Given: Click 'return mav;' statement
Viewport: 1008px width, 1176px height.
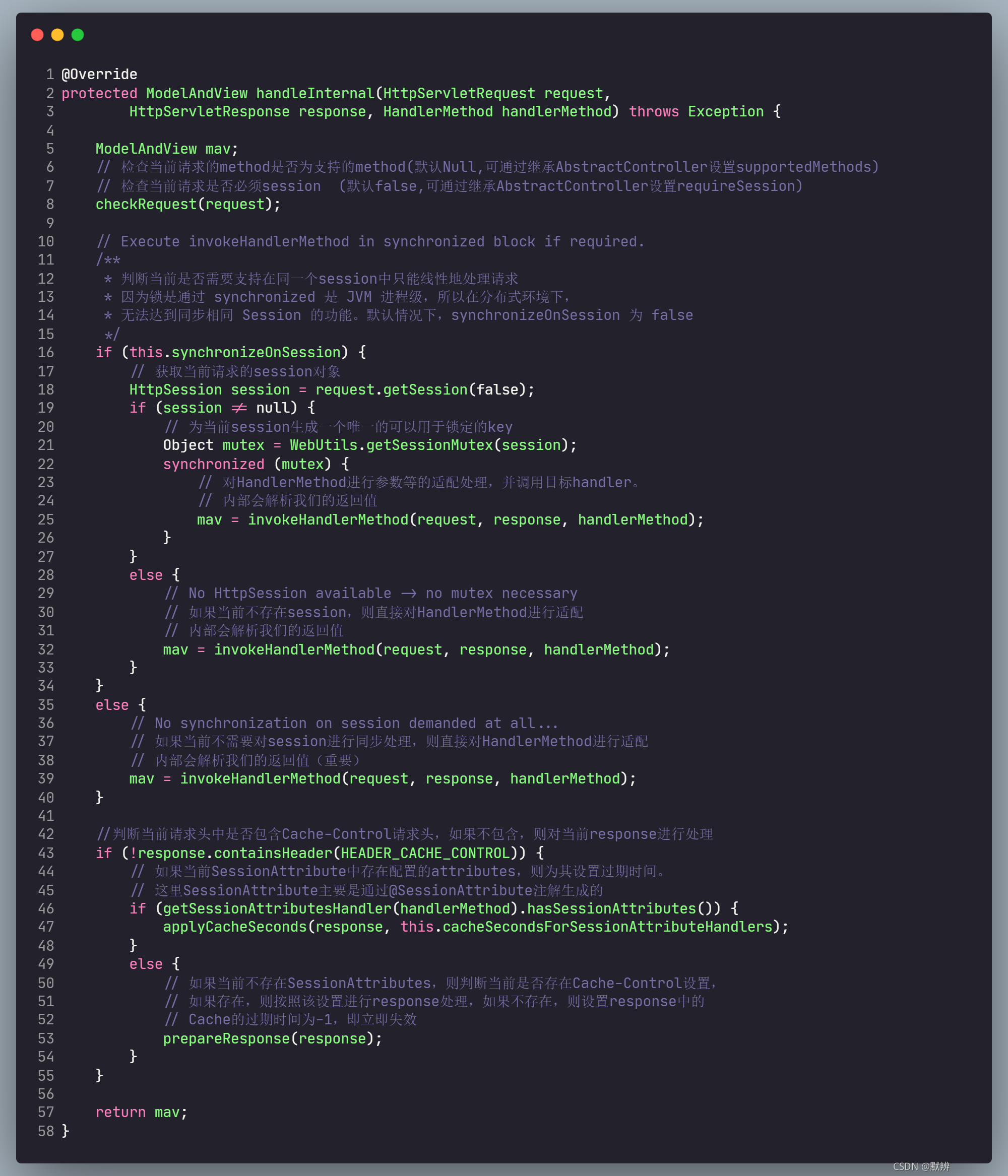Looking at the screenshot, I should [142, 1112].
